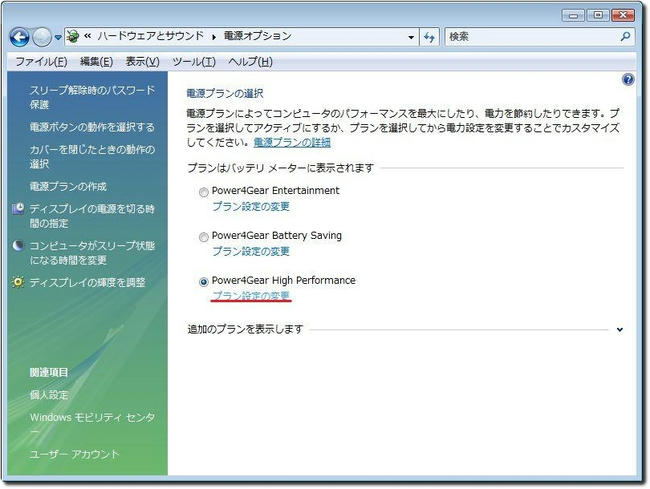Open 電源ボタンの動作を選択する sidebar link
Screen dimensions: 650x489
(92, 127)
